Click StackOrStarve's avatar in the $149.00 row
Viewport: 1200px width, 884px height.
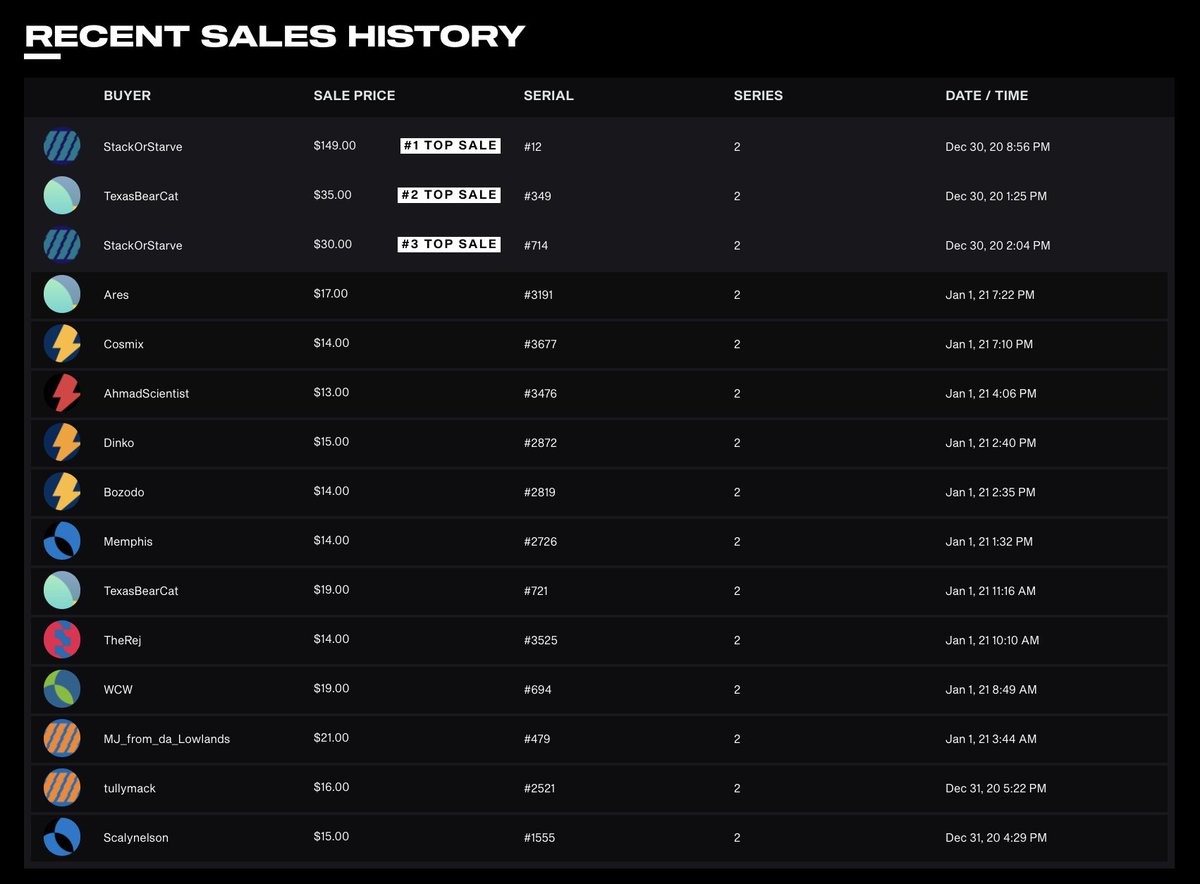tap(62, 146)
